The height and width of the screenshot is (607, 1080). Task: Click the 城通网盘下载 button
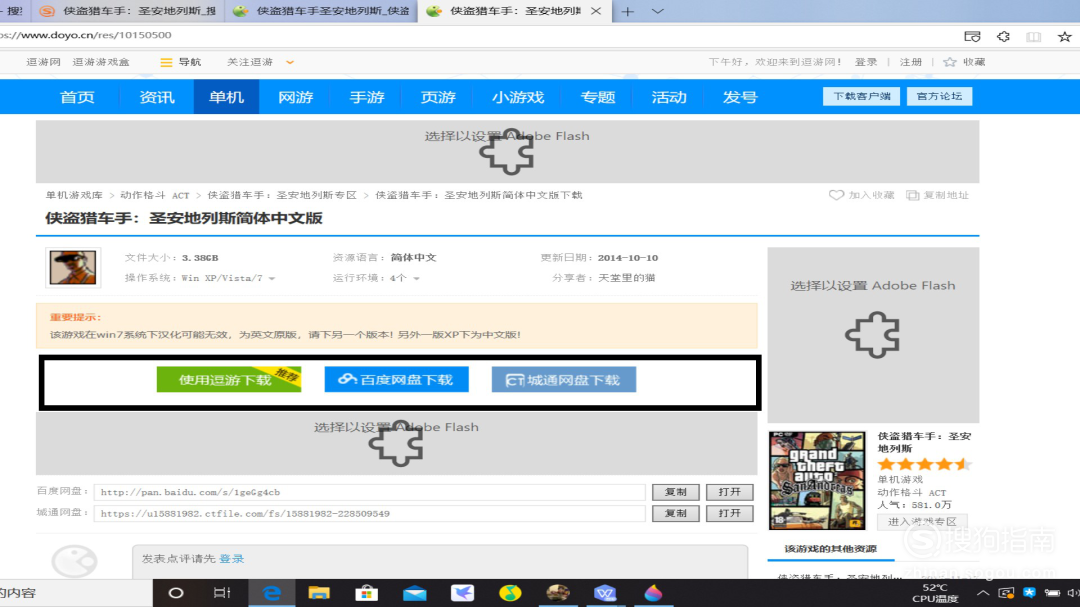563,379
